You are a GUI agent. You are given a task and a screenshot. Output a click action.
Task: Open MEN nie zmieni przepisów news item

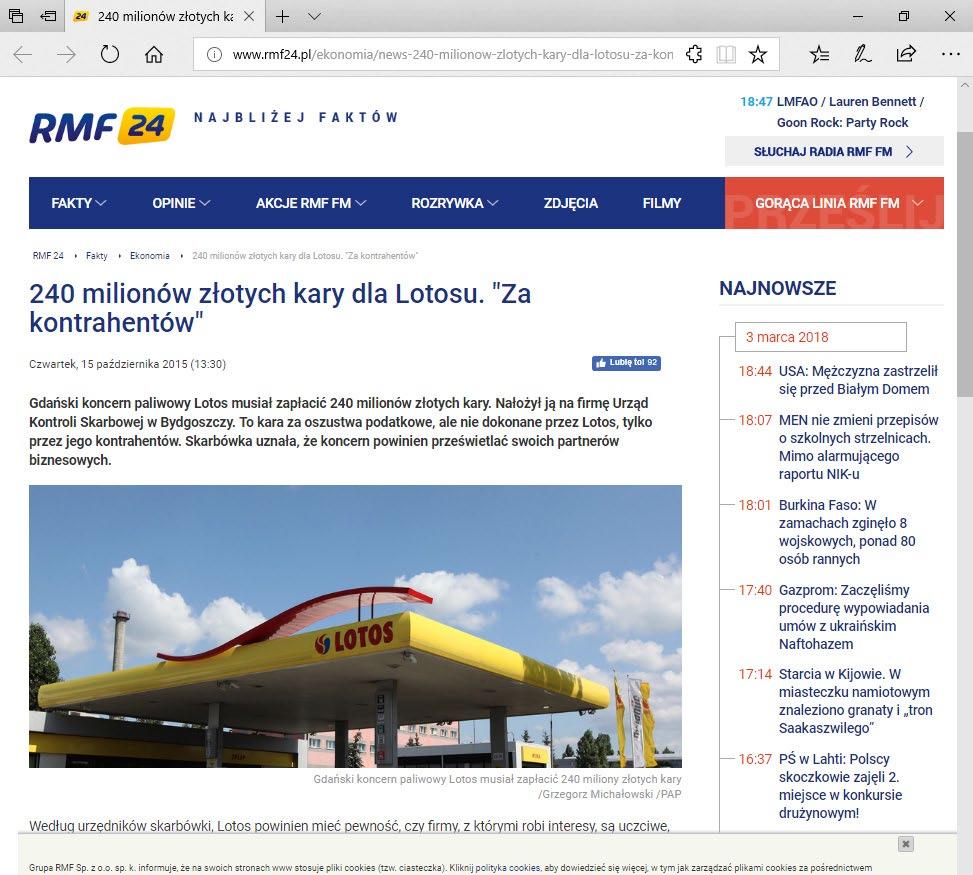pos(858,447)
